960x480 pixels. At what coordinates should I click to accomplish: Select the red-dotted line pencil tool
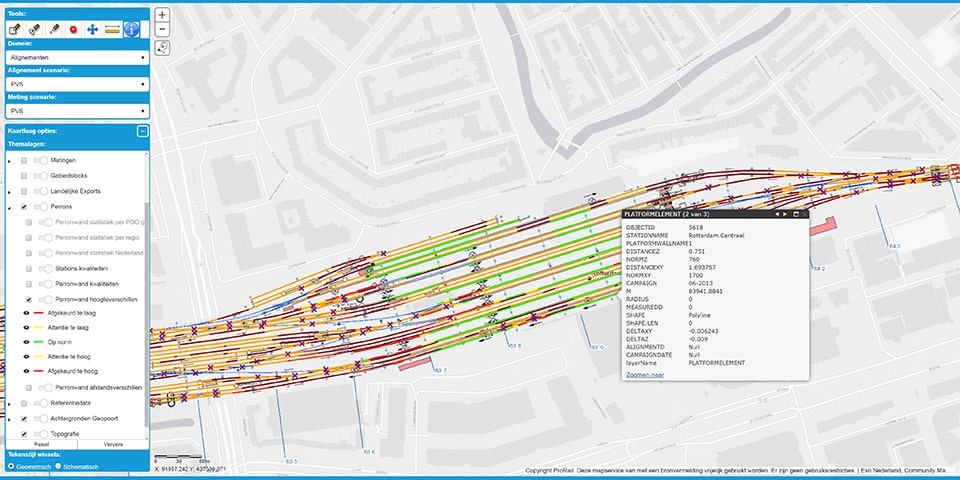coord(54,29)
